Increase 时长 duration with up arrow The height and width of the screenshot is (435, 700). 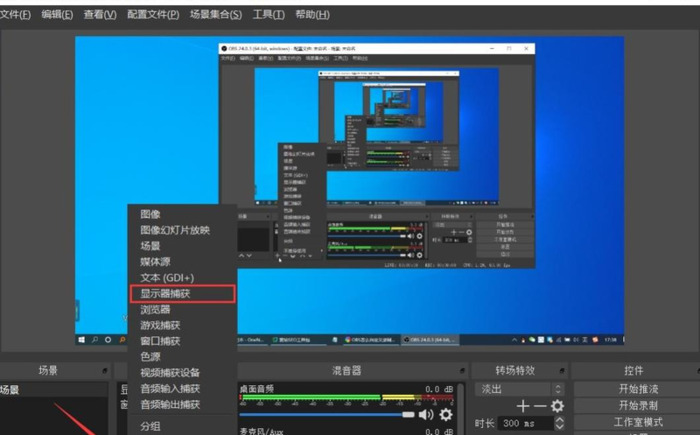click(x=559, y=420)
